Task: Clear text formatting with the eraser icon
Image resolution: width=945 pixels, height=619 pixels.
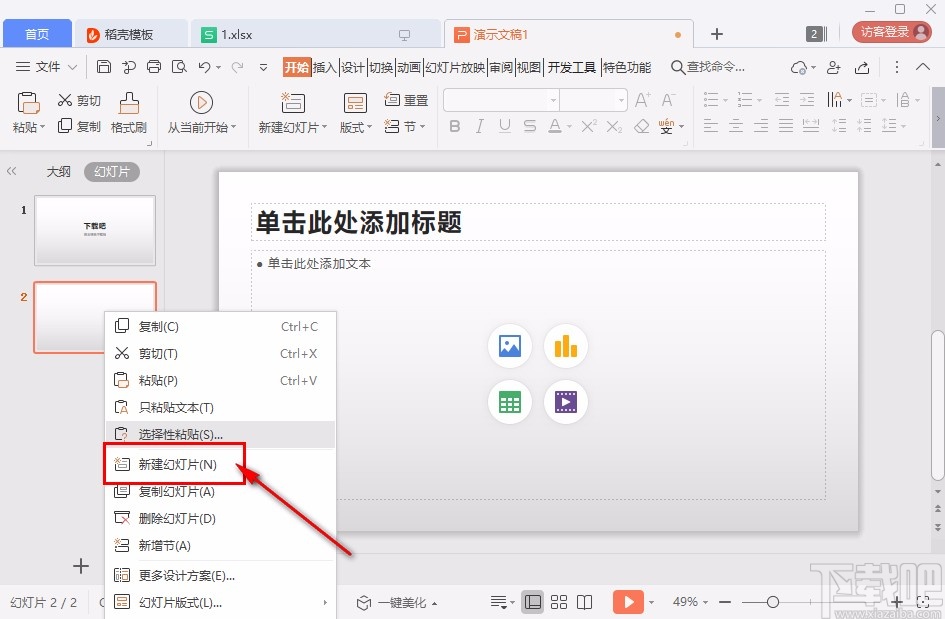Action: point(642,126)
